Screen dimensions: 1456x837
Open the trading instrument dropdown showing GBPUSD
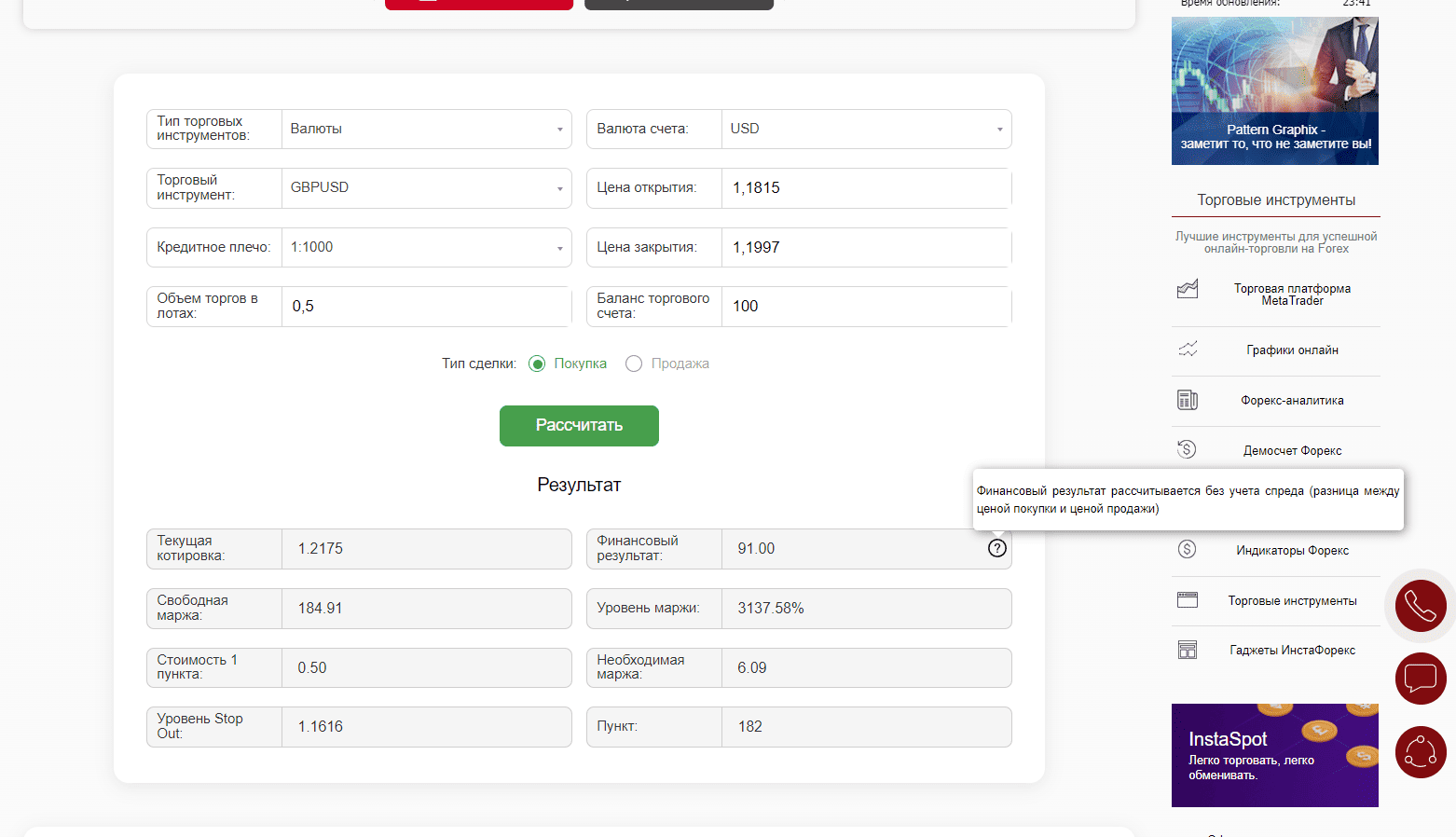click(x=427, y=187)
